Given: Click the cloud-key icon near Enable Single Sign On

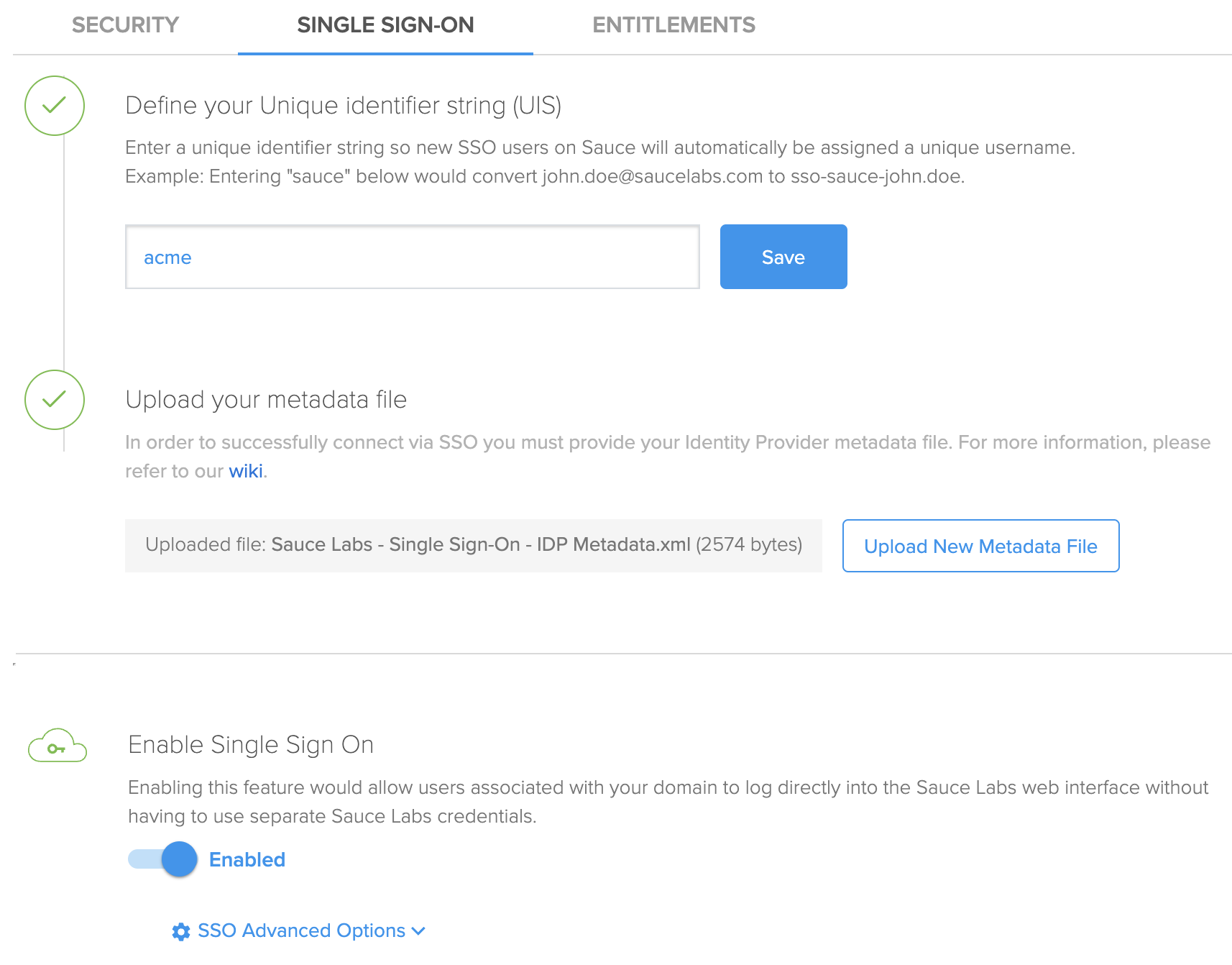Looking at the screenshot, I should point(57,746).
